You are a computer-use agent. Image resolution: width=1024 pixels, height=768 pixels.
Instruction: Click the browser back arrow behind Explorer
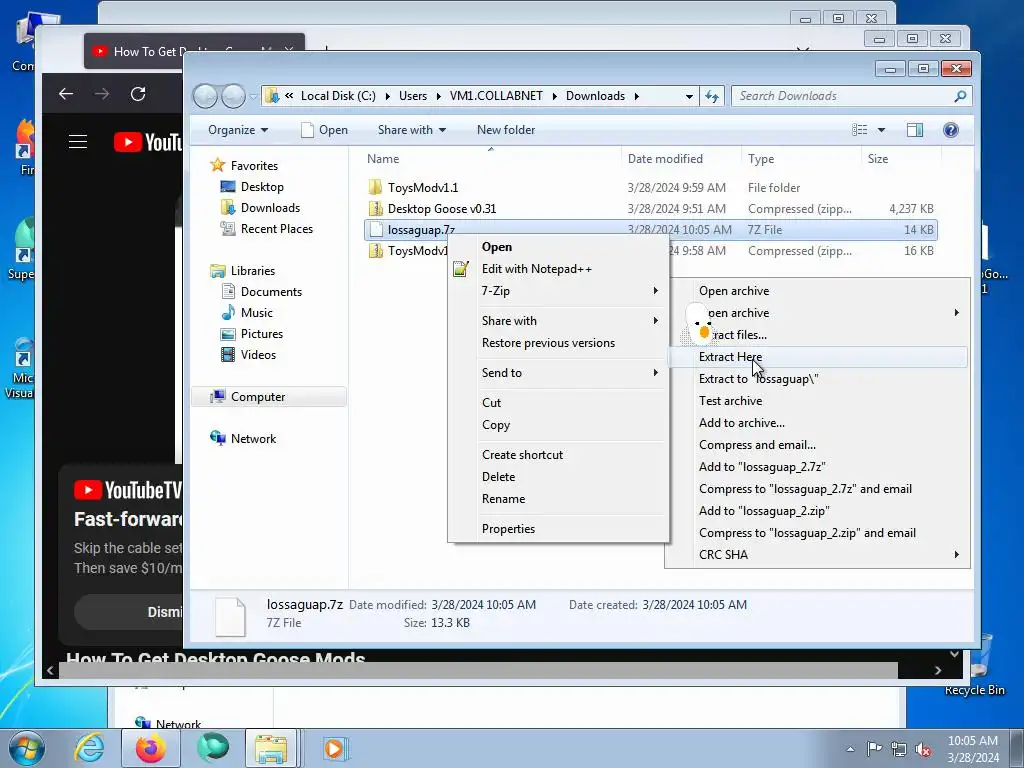(66, 94)
